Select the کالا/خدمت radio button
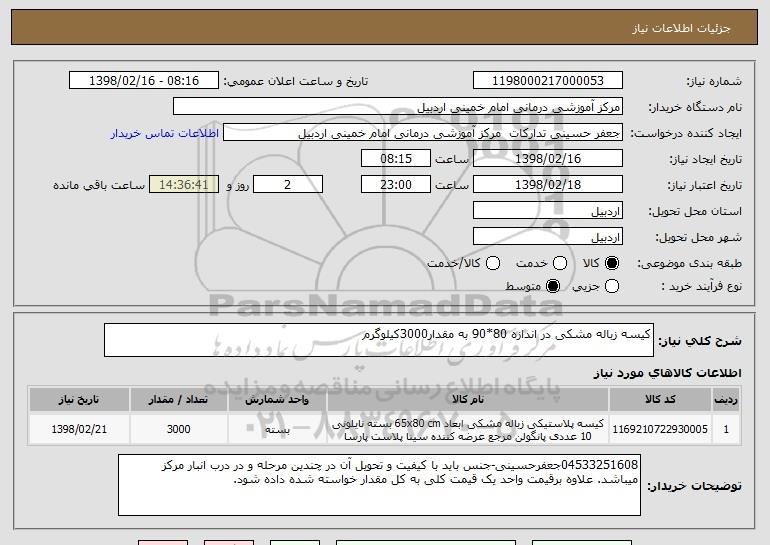The image size is (770, 545). [x=493, y=264]
